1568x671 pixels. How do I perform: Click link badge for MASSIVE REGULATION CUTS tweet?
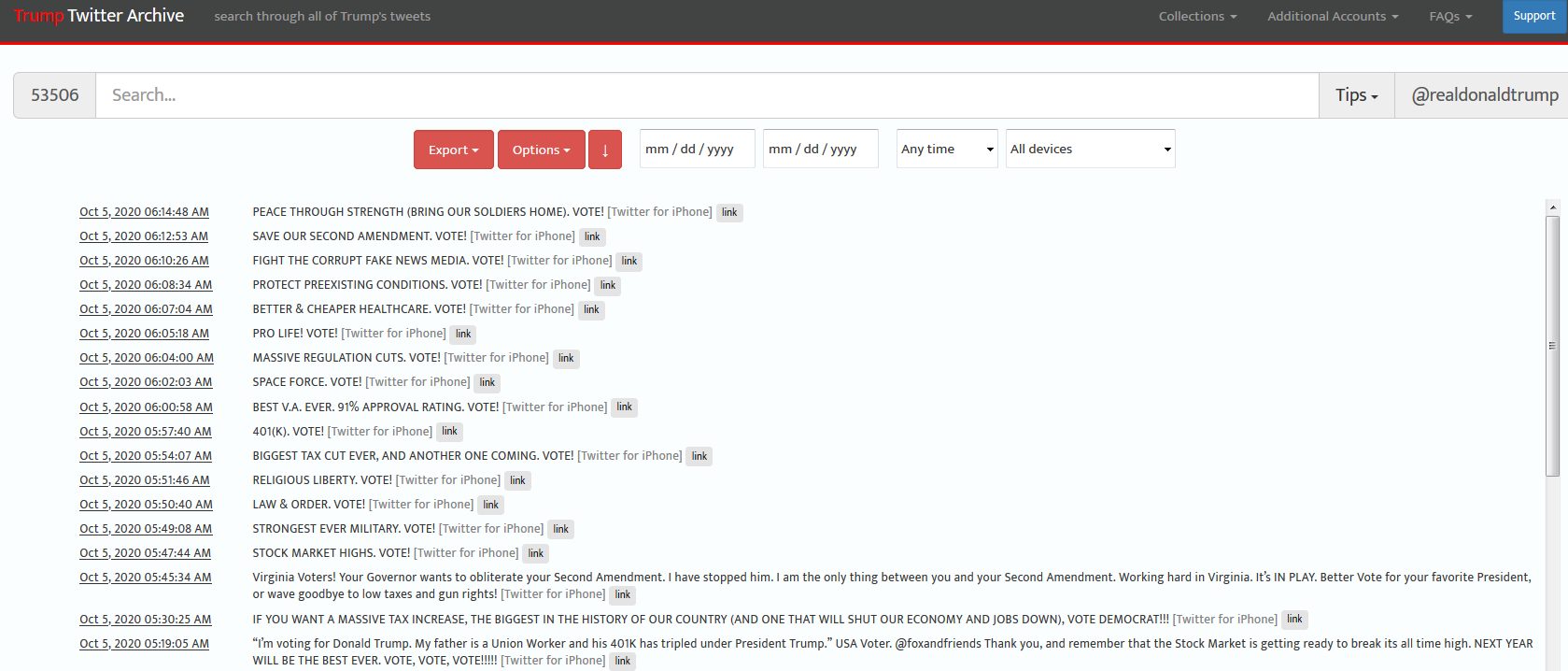coord(566,359)
